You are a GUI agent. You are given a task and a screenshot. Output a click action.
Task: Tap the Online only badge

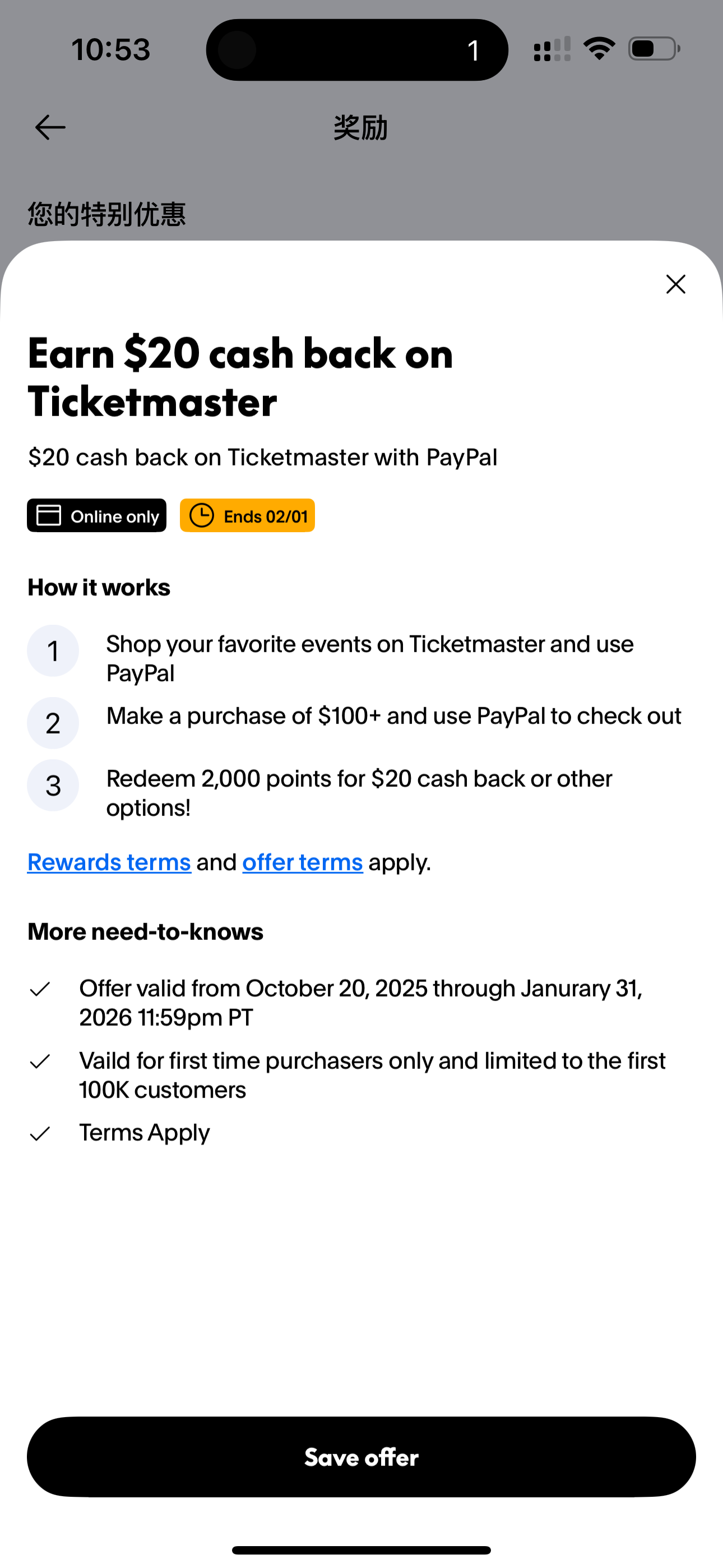tap(97, 515)
